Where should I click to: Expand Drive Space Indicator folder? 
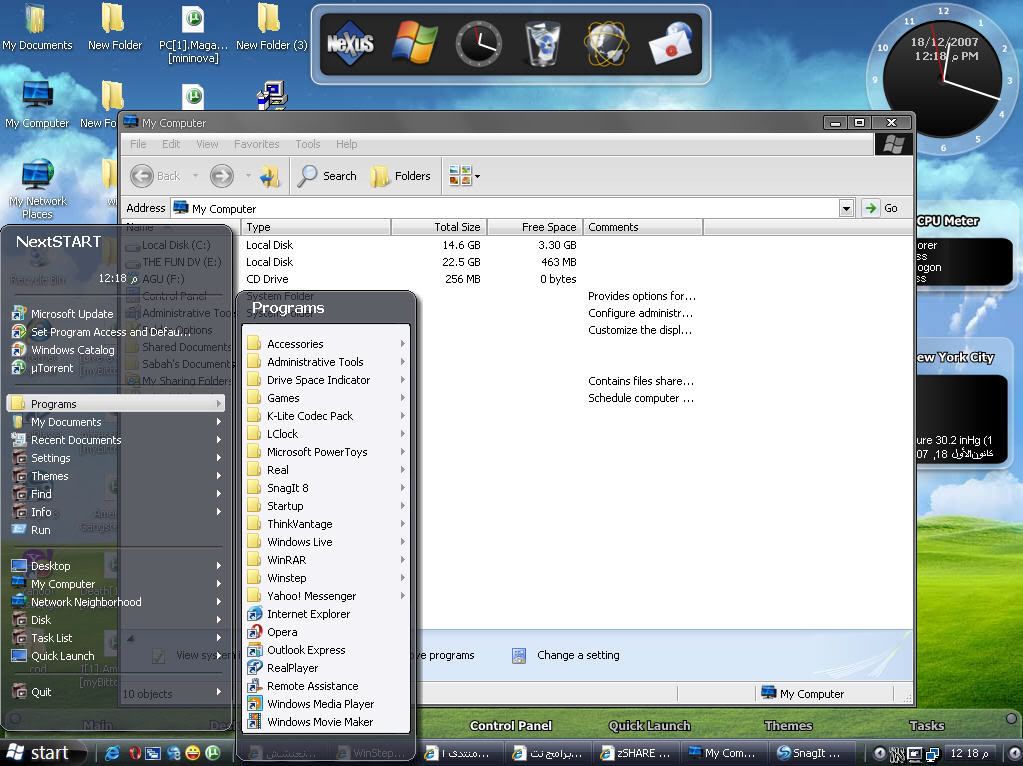click(326, 380)
